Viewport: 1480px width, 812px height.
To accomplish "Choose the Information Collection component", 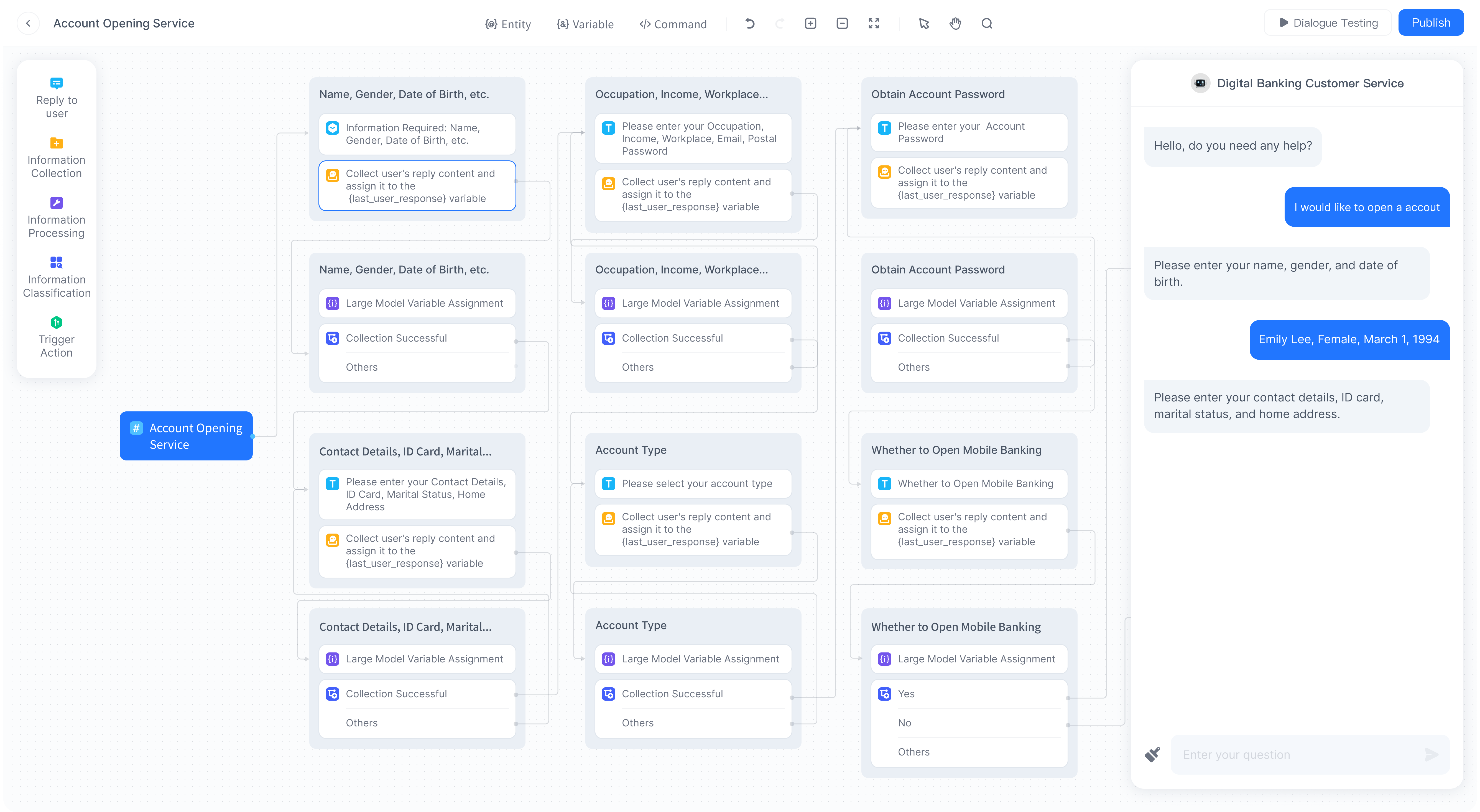I will point(56,158).
